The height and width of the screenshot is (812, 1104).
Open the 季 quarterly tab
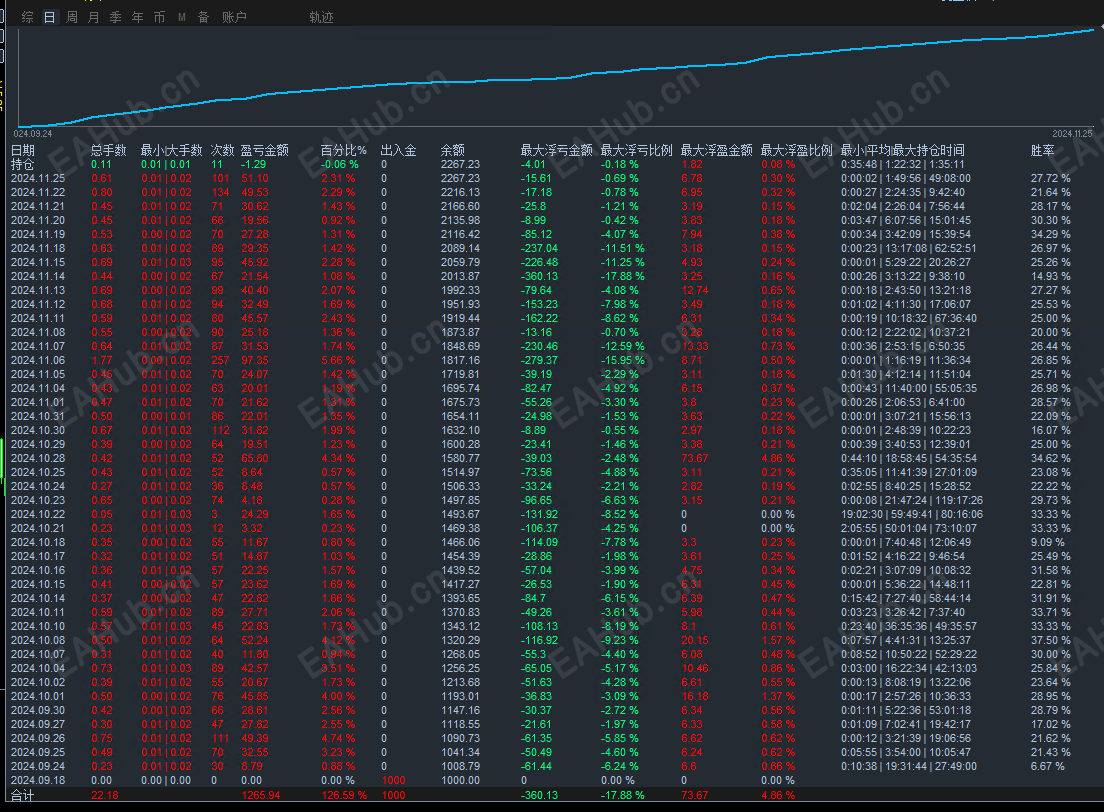coord(115,17)
